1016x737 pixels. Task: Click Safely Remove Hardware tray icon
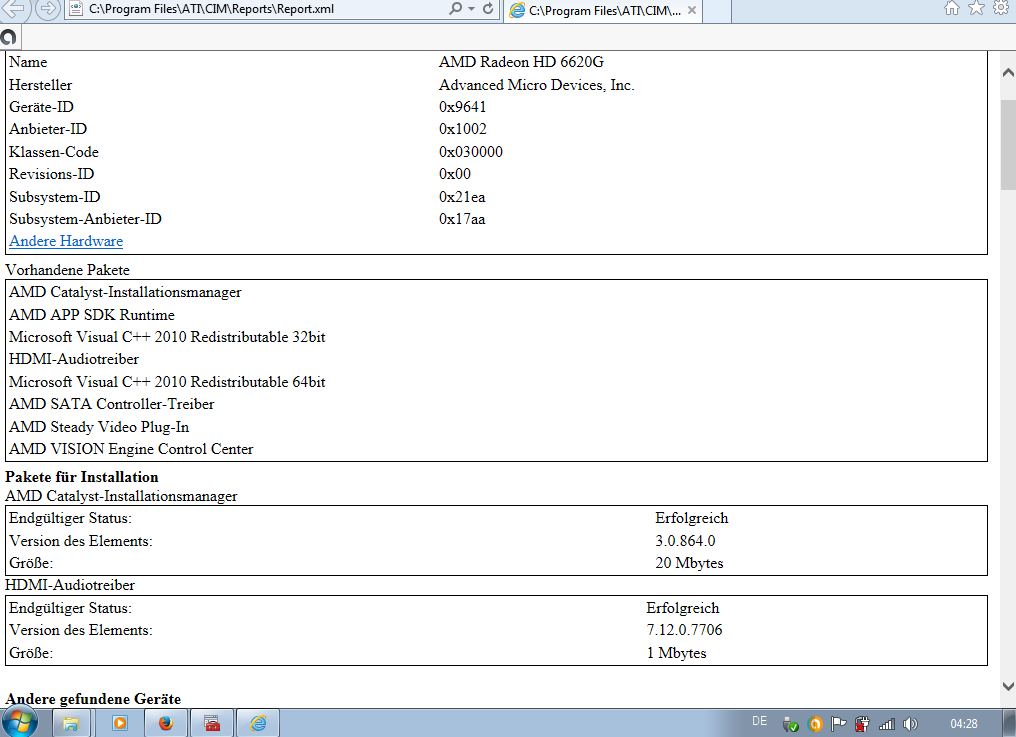pyautogui.click(x=791, y=724)
